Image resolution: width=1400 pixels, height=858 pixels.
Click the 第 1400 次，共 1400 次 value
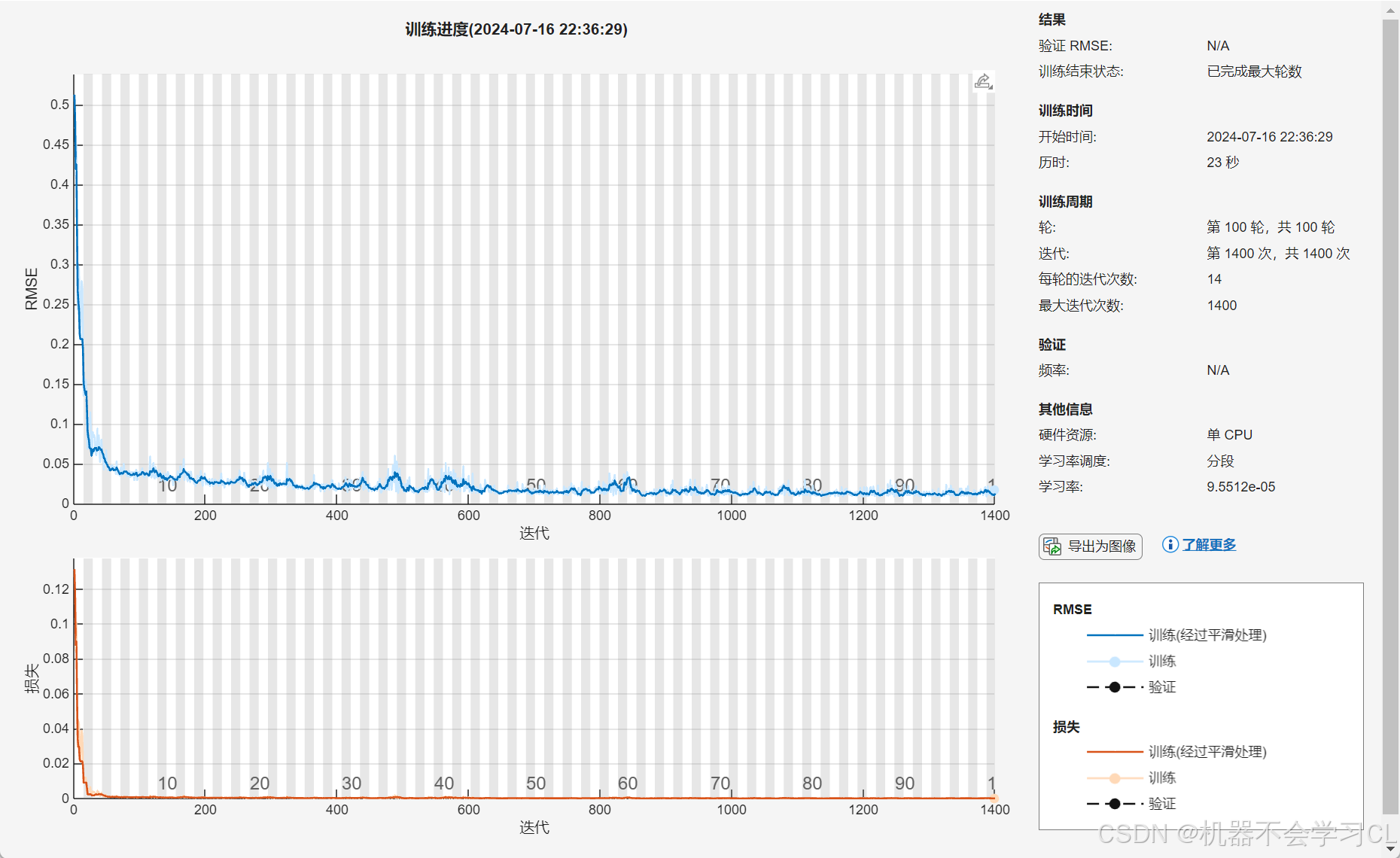click(x=1278, y=254)
